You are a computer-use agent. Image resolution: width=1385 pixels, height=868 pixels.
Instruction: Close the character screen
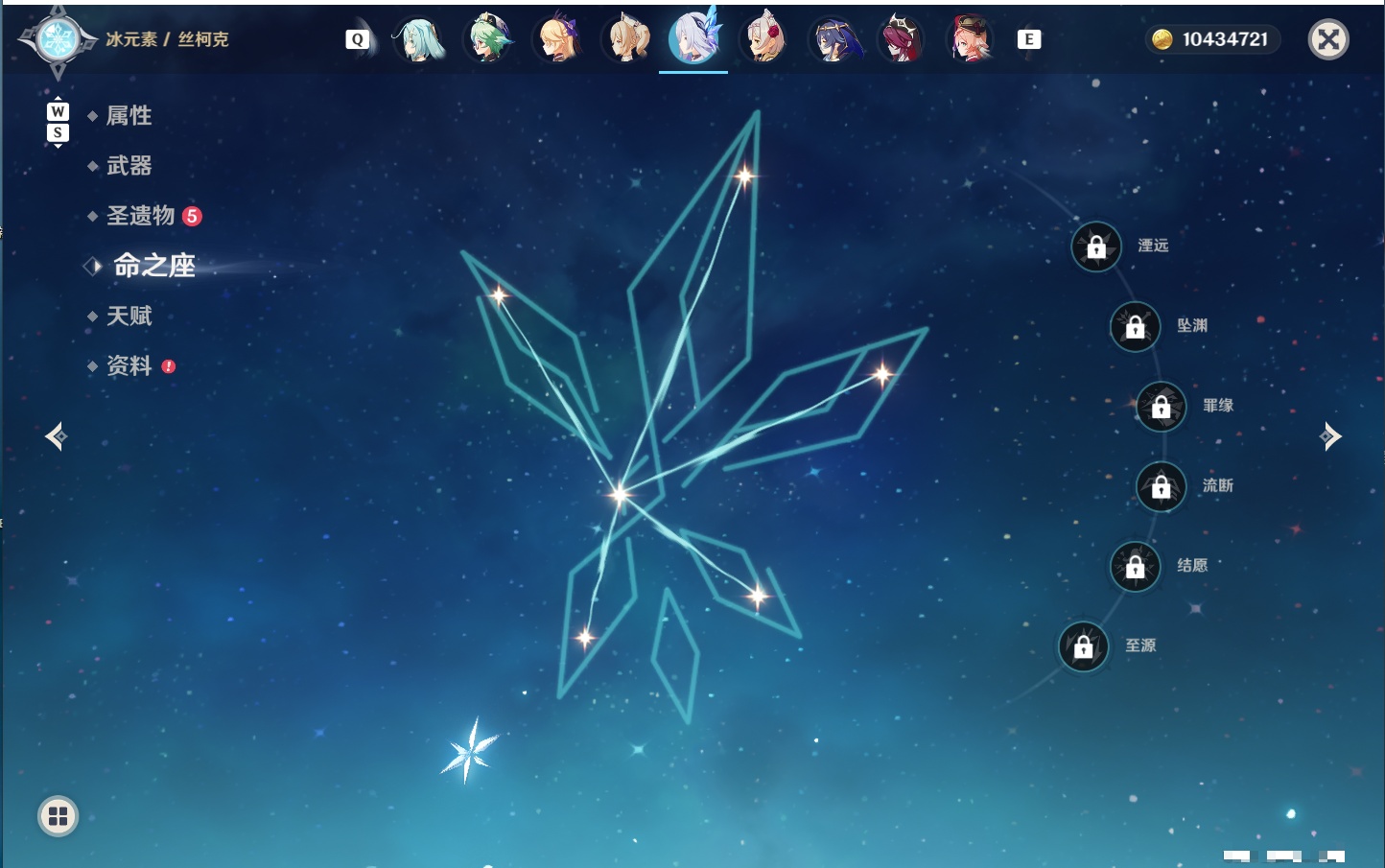click(1328, 39)
